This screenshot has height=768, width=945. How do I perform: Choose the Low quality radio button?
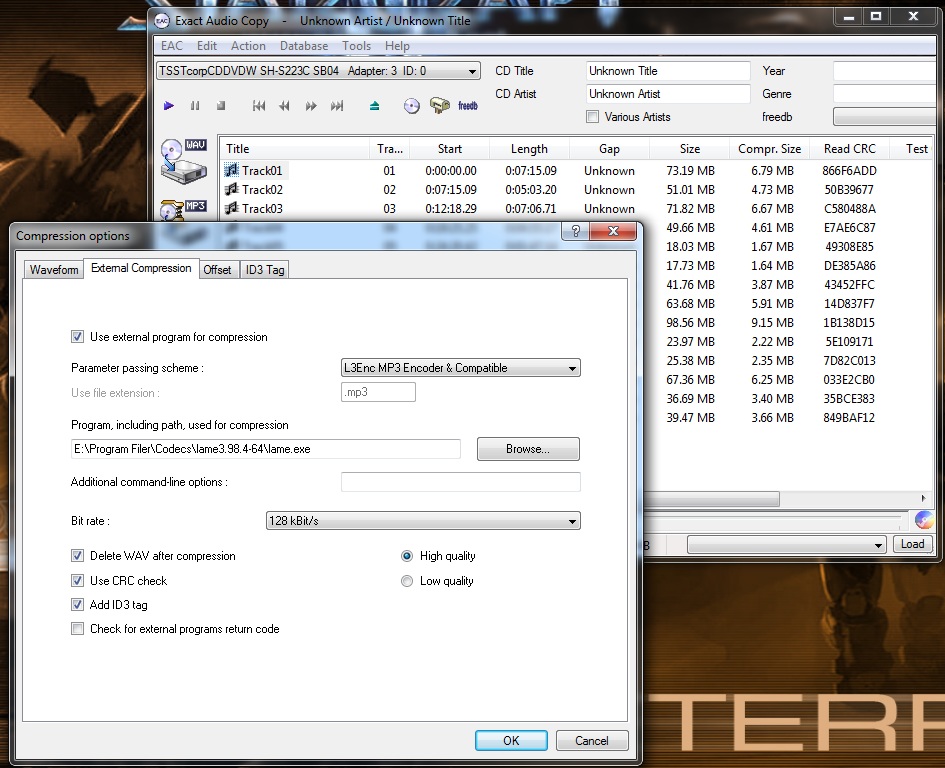click(407, 581)
